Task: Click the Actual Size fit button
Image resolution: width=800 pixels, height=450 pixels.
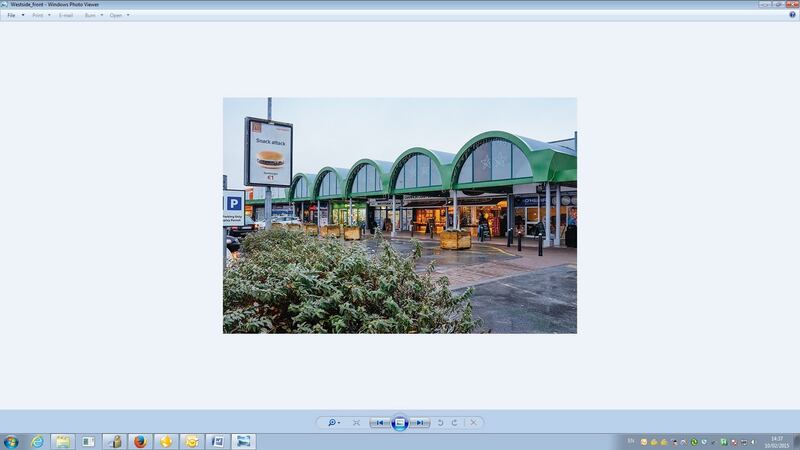Action: [356, 423]
